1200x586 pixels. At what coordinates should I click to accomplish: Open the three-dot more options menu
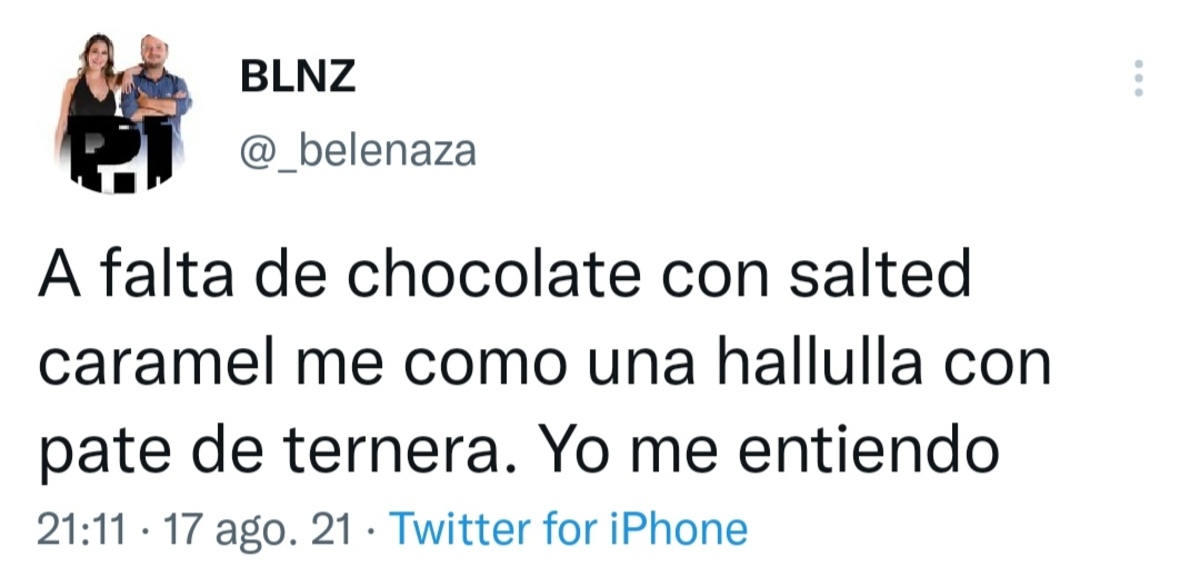pyautogui.click(x=1138, y=78)
